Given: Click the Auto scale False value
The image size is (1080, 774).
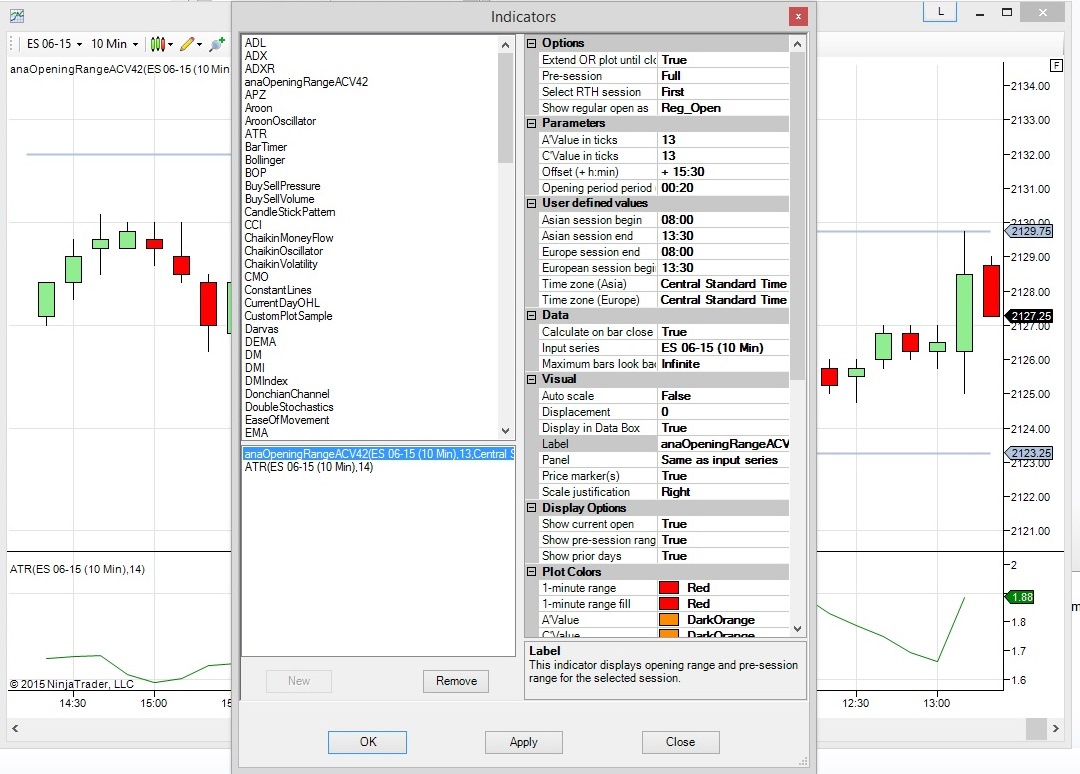Looking at the screenshot, I should point(723,396).
